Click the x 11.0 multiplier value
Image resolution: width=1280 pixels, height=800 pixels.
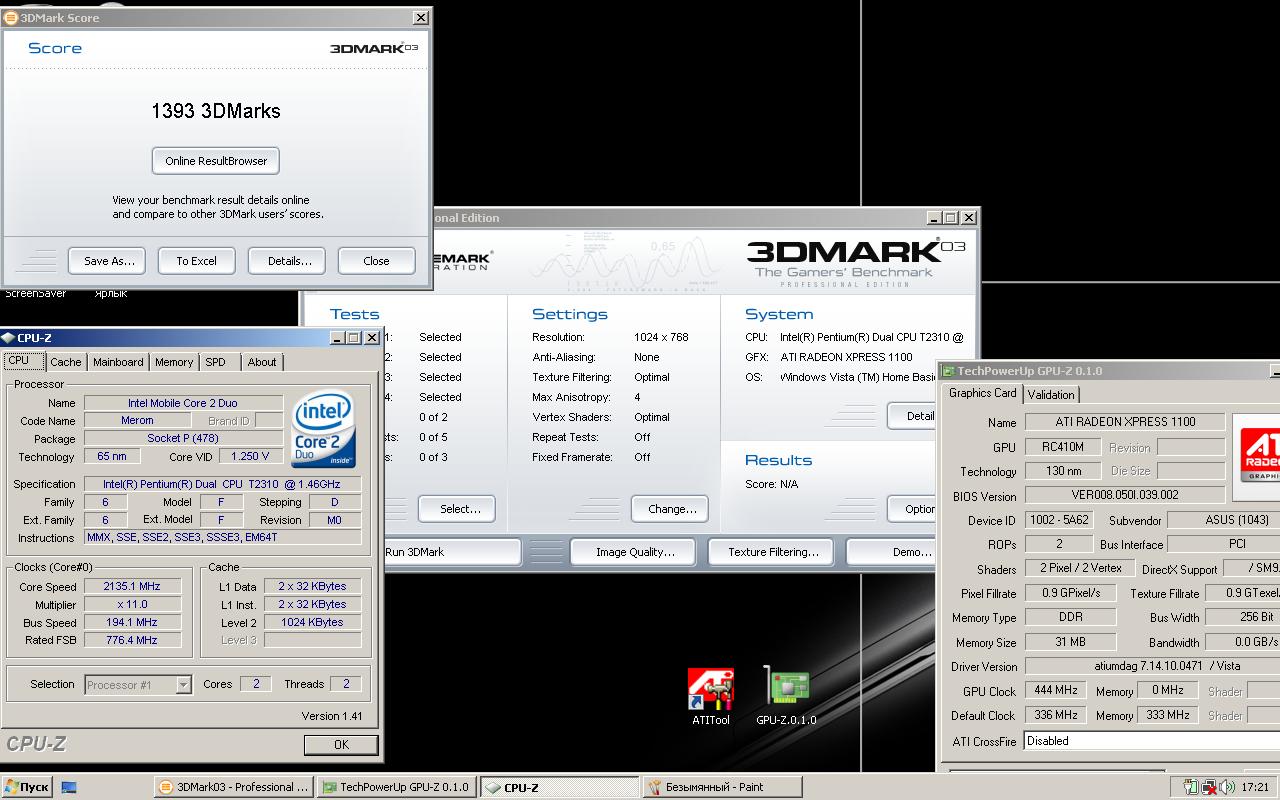pos(133,605)
